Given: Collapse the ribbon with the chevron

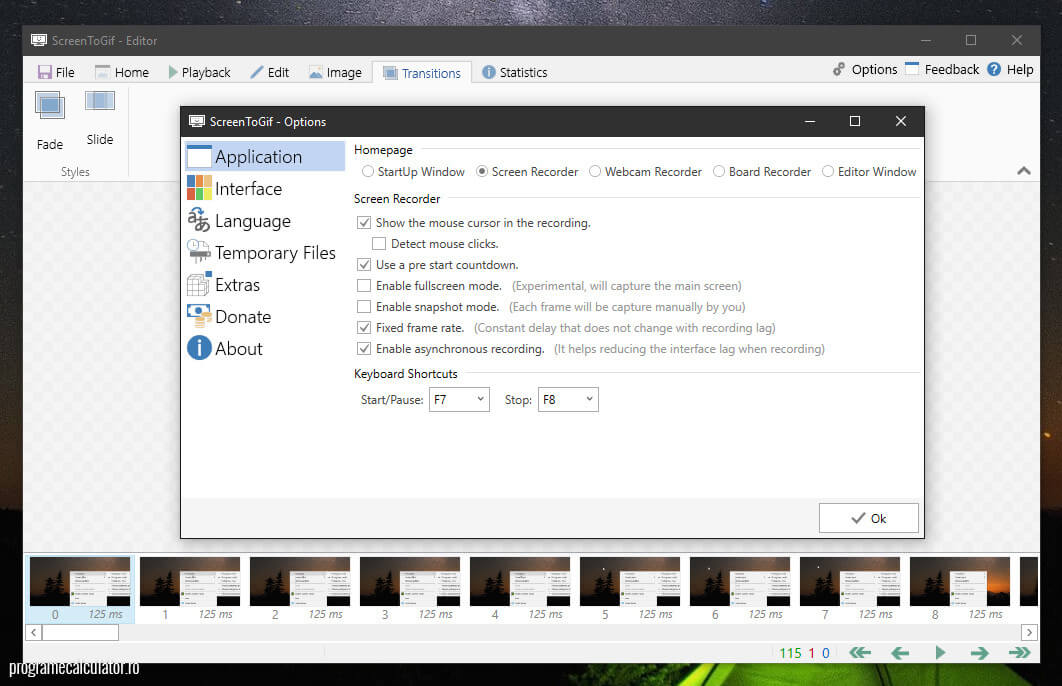Looking at the screenshot, I should (1024, 171).
